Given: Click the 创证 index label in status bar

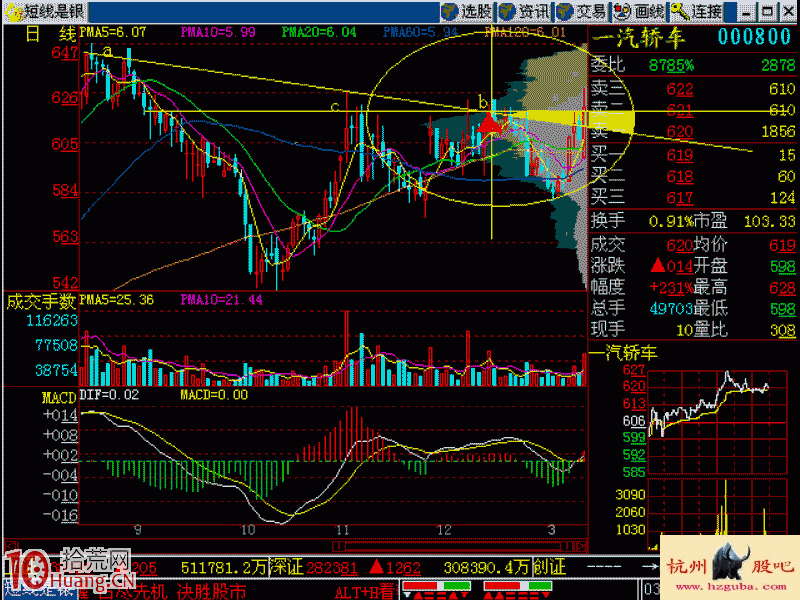Looking at the screenshot, I should pos(549,567).
